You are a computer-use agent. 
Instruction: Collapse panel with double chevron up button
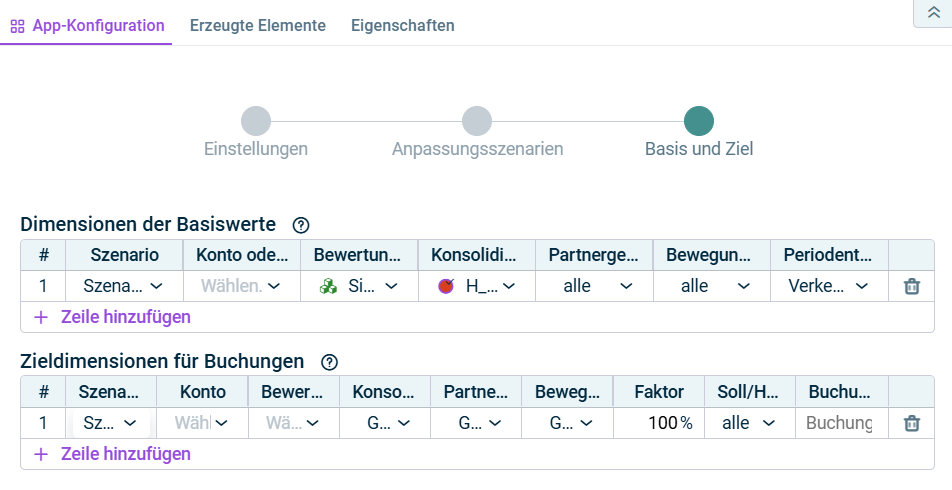pos(933,11)
